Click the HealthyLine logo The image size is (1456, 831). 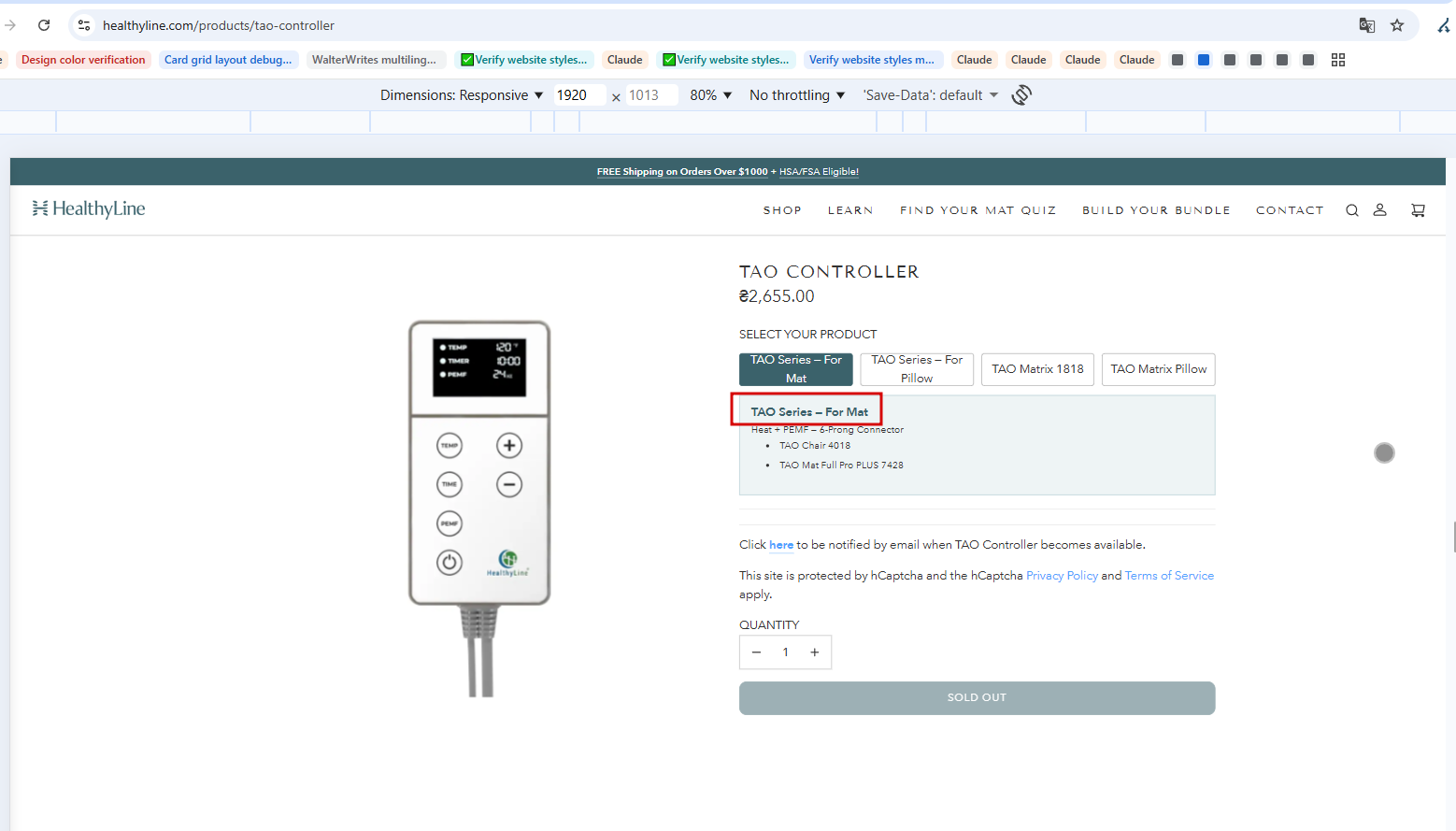(x=89, y=208)
